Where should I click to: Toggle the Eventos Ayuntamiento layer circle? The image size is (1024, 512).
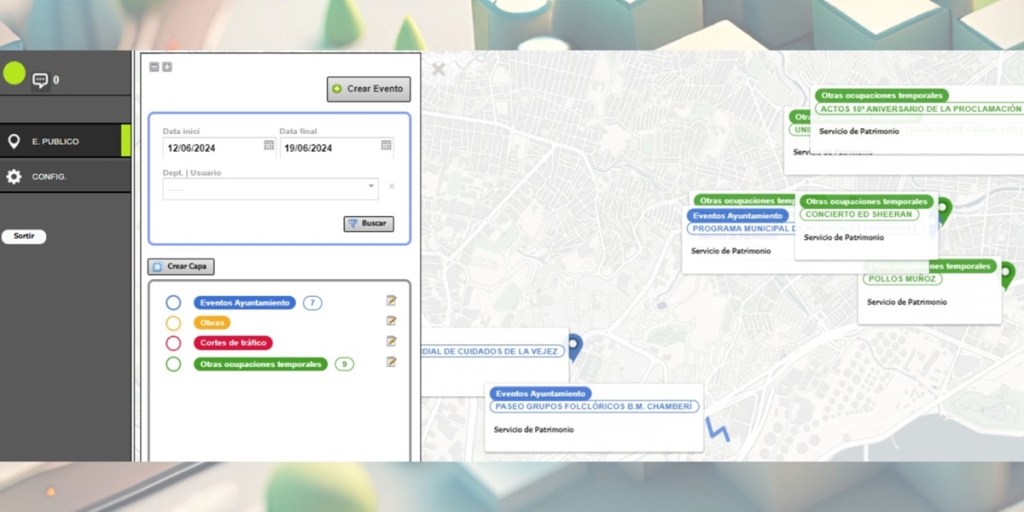point(173,303)
